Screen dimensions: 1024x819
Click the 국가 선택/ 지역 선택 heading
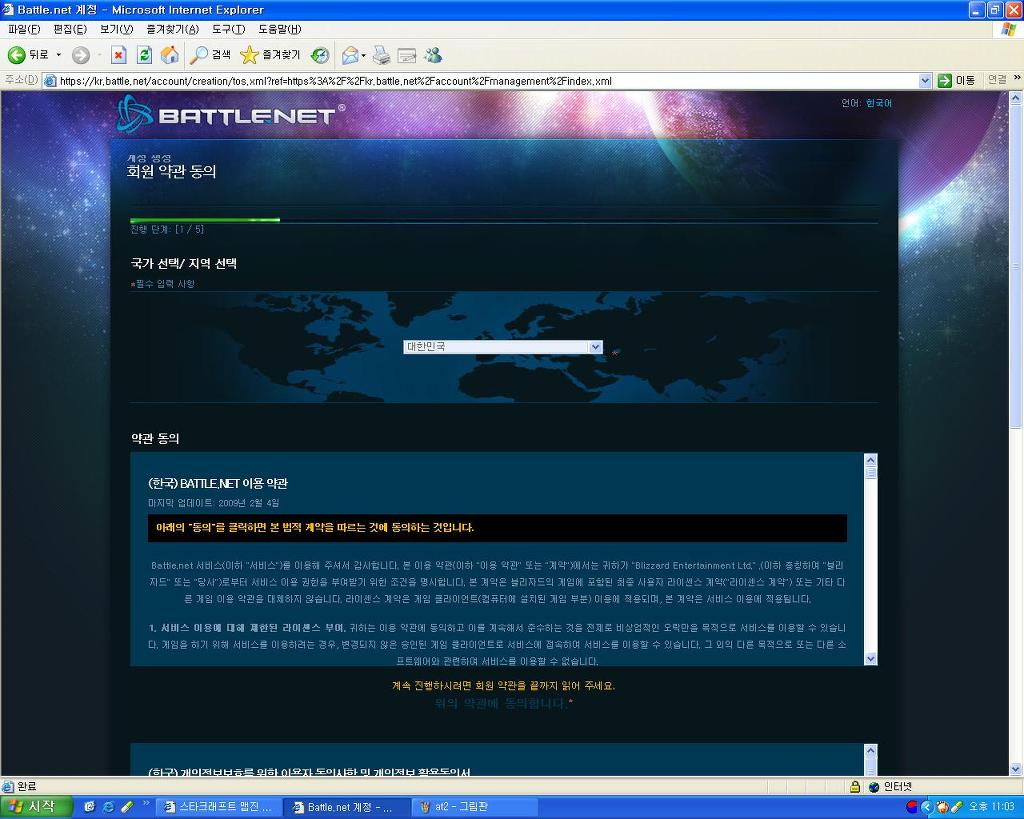point(184,263)
